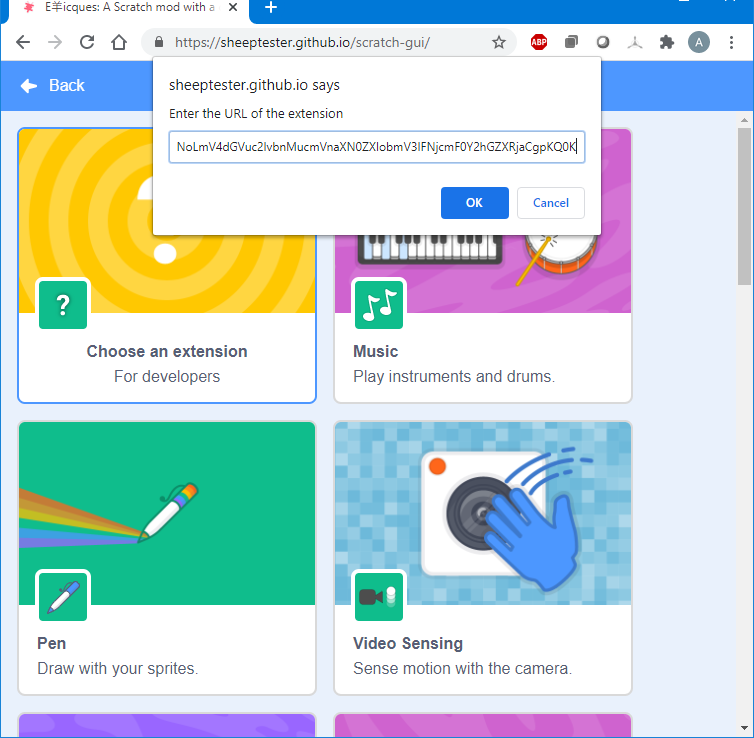
Task: Go back with browser back arrow
Action: pos(23,42)
